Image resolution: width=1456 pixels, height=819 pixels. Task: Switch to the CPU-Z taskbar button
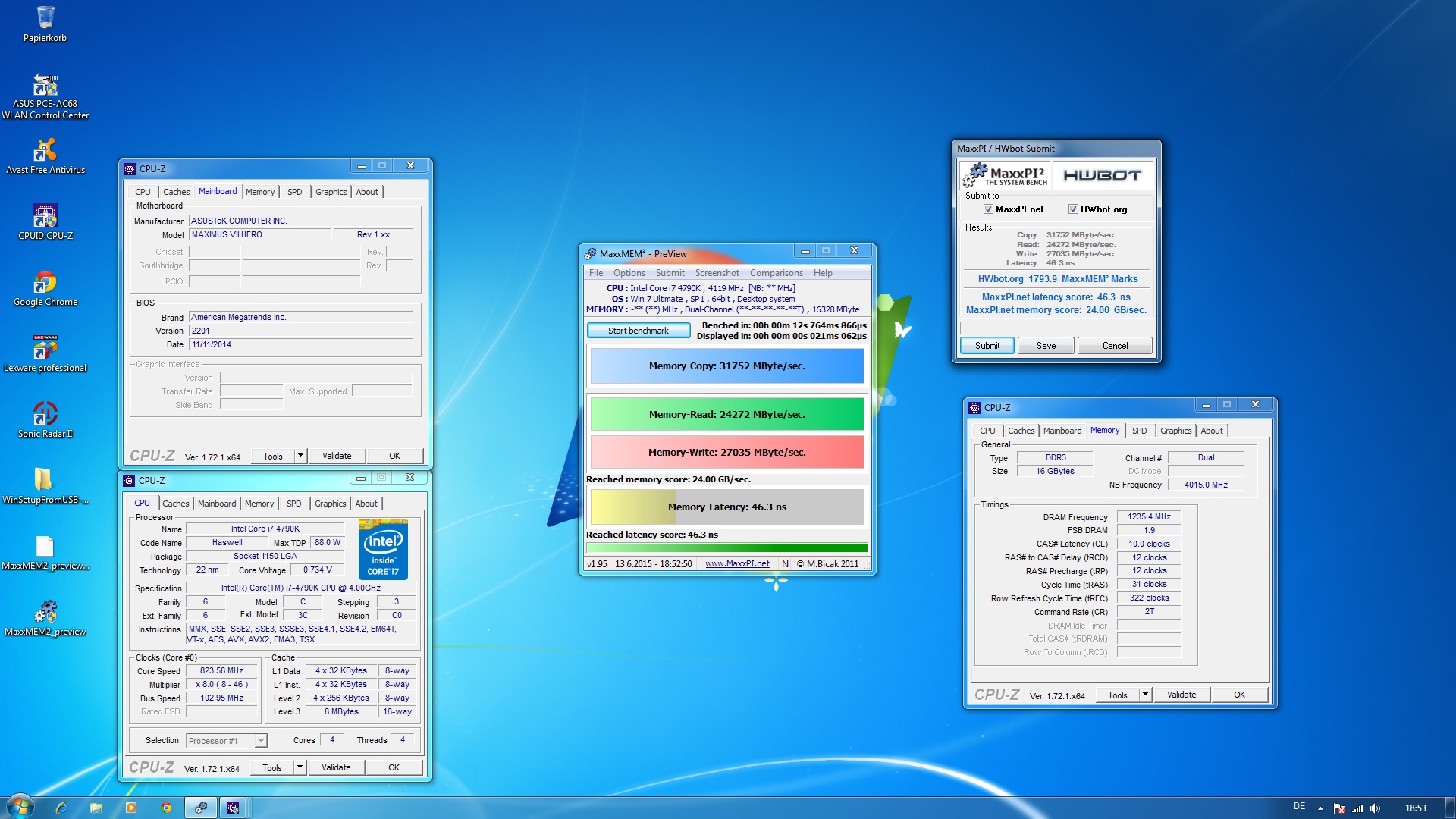click(233, 808)
